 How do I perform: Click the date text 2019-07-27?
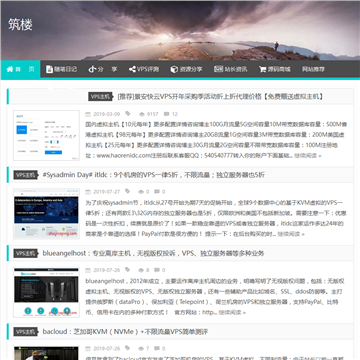[106, 192]
